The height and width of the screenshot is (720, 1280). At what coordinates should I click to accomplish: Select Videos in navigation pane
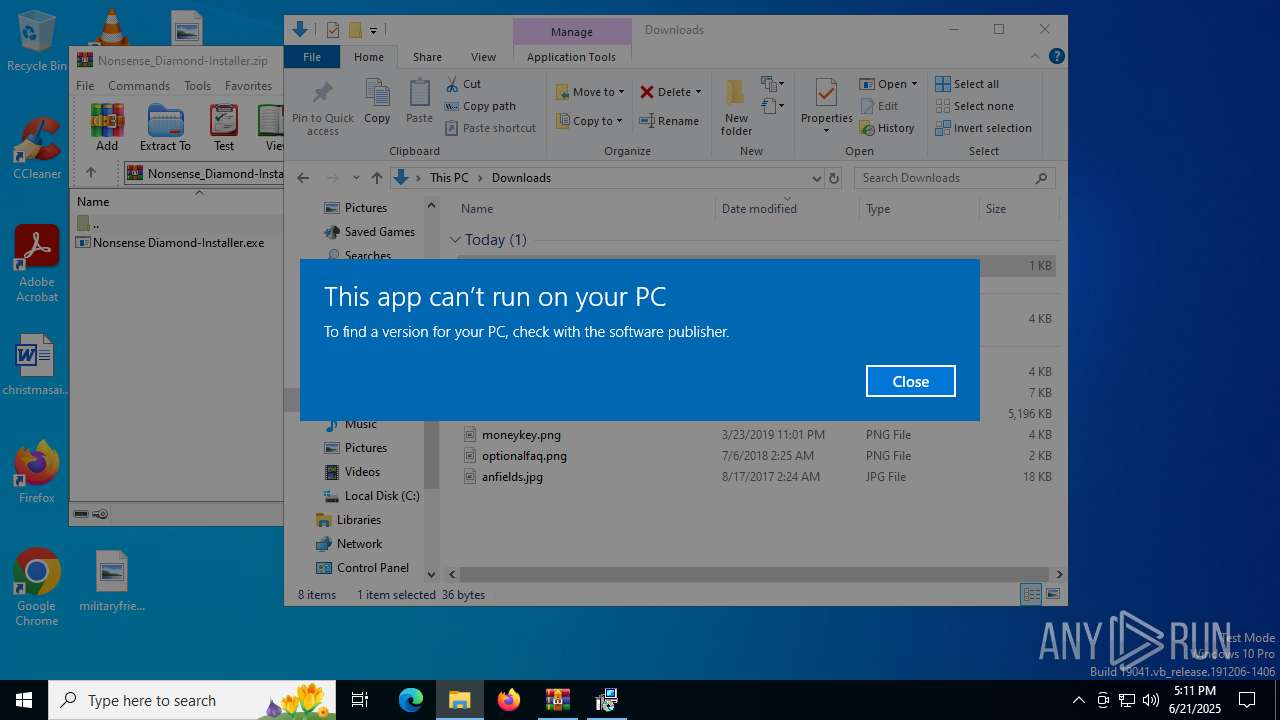pyautogui.click(x=362, y=472)
